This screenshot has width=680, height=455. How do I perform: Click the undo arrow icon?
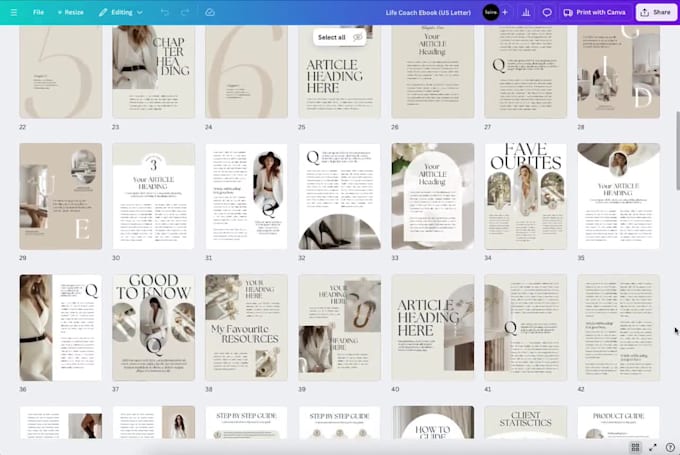[165, 12]
